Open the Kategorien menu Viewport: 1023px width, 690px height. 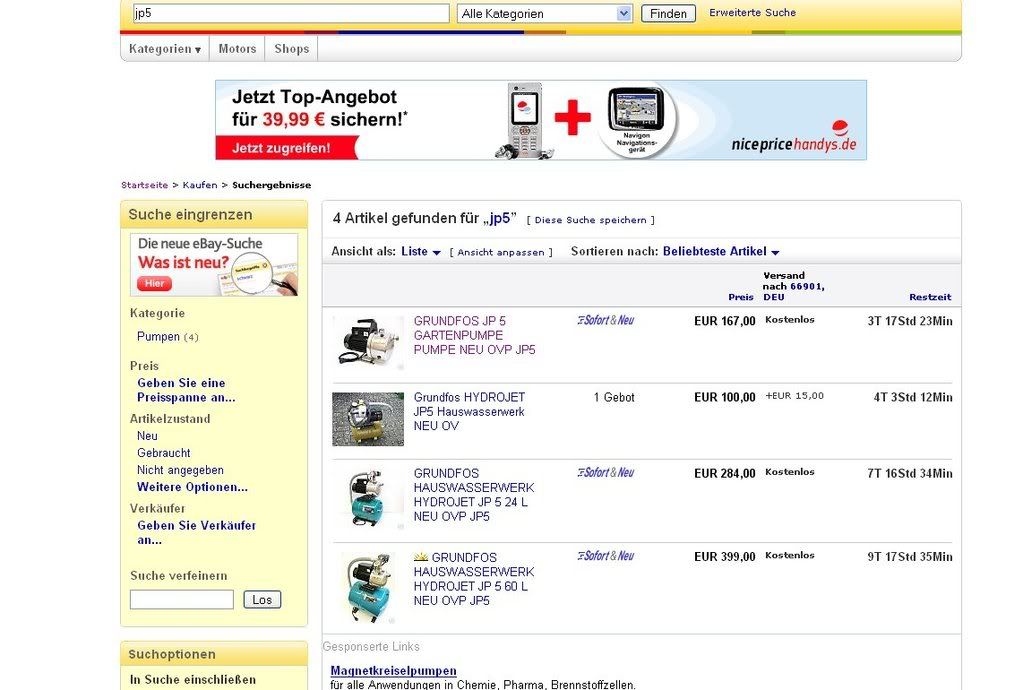click(x=165, y=49)
